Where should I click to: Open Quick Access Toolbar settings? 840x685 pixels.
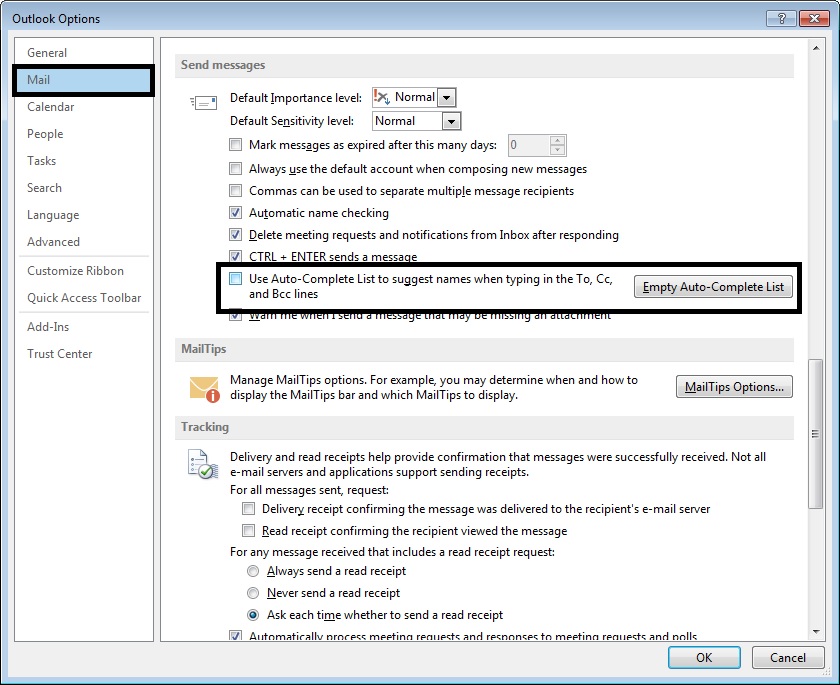[84, 298]
